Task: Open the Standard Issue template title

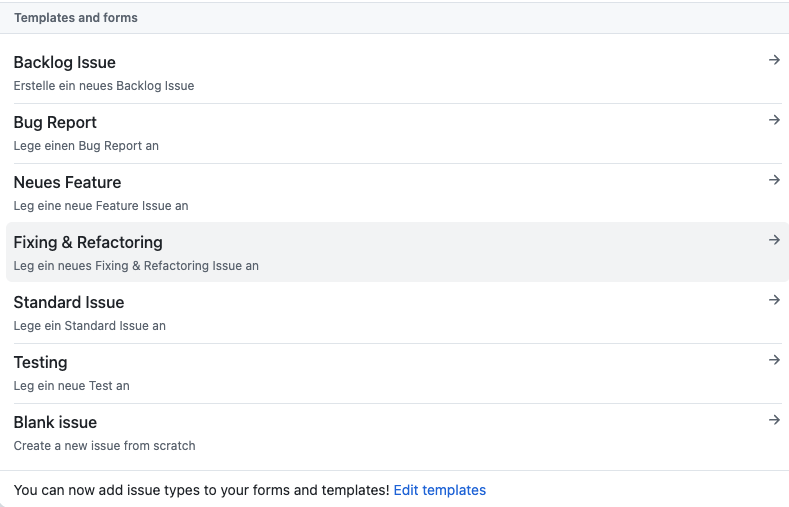Action: pyautogui.click(x=68, y=302)
